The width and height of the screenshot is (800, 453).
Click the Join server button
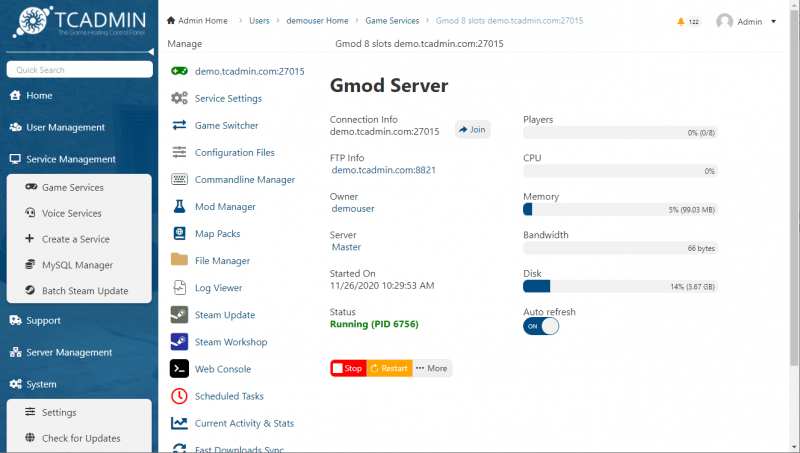coord(472,129)
